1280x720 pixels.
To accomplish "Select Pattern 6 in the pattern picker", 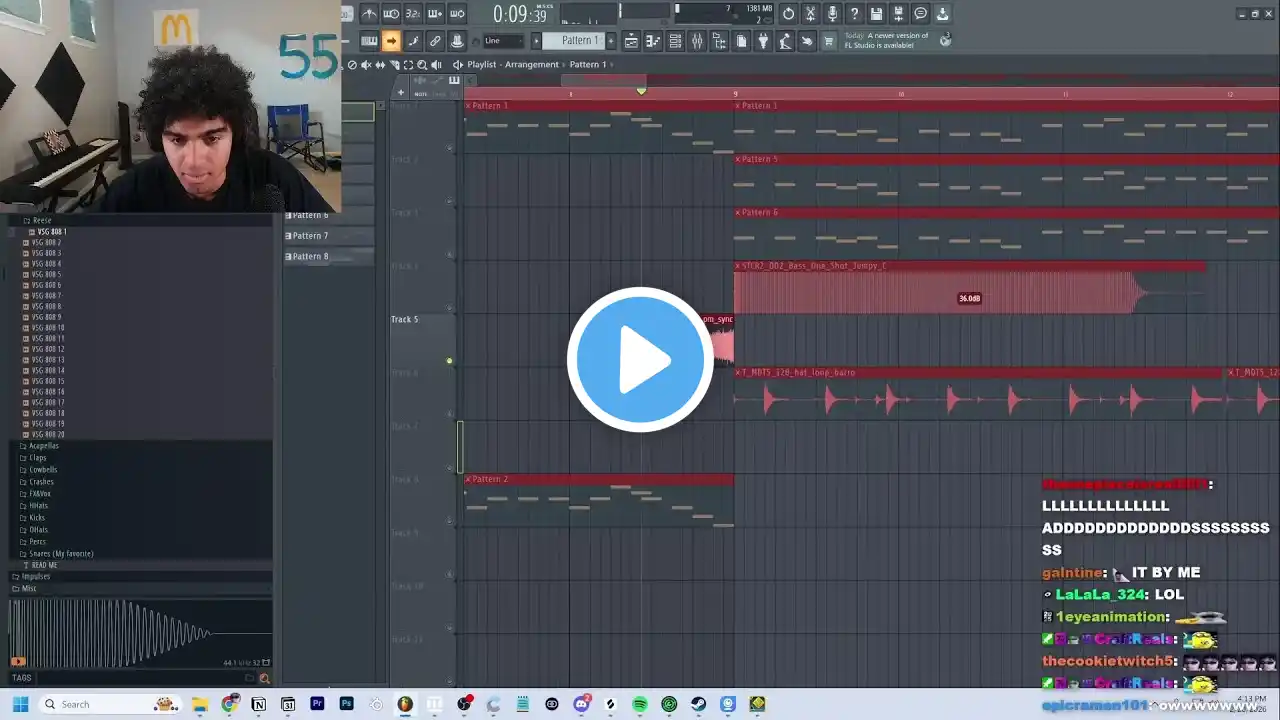I will (328, 215).
